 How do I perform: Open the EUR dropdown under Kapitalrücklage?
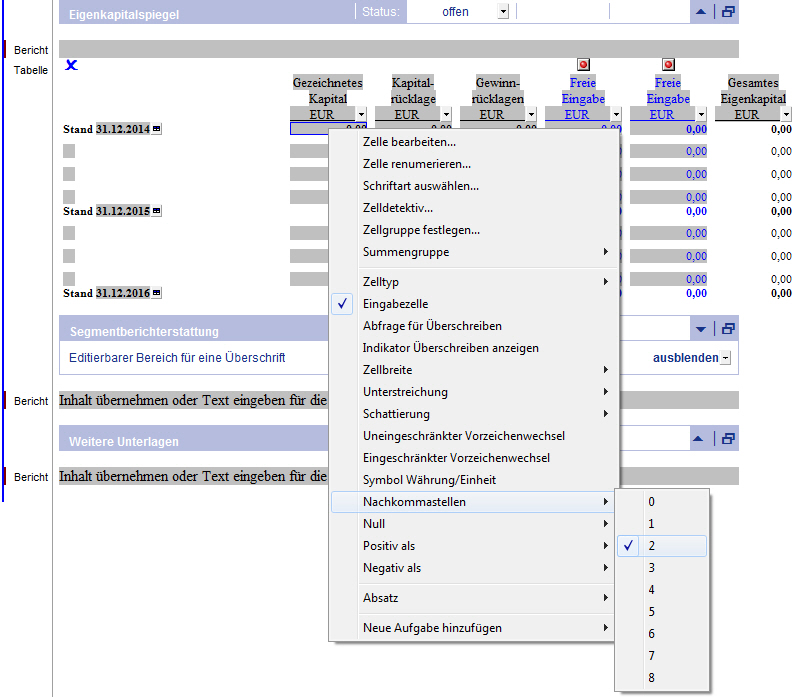(x=446, y=114)
